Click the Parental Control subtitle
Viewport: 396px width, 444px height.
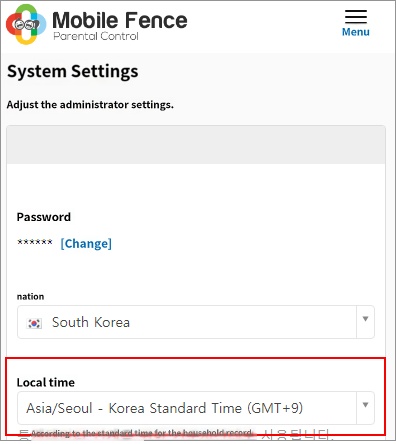click(96, 36)
